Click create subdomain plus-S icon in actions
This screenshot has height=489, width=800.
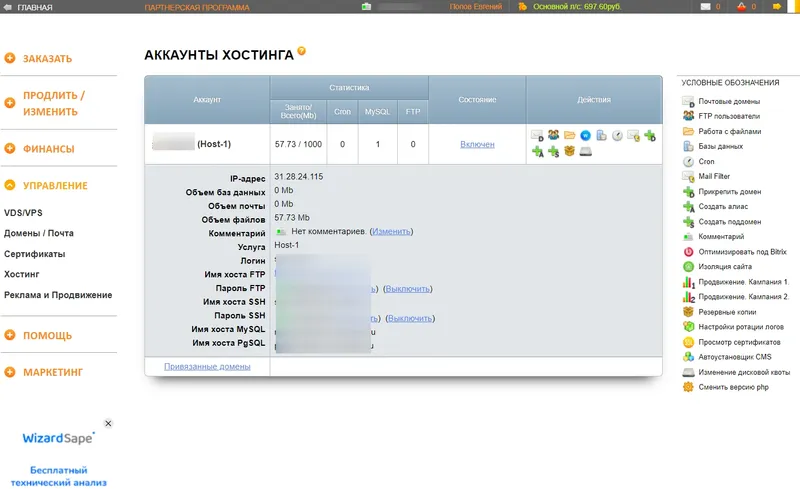coord(553,151)
